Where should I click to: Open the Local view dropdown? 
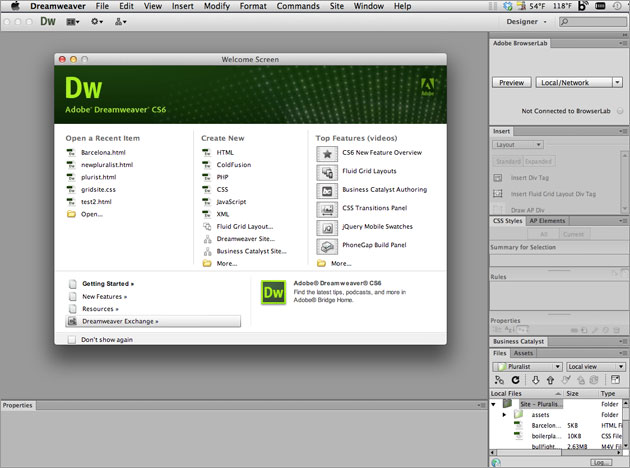(x=595, y=366)
